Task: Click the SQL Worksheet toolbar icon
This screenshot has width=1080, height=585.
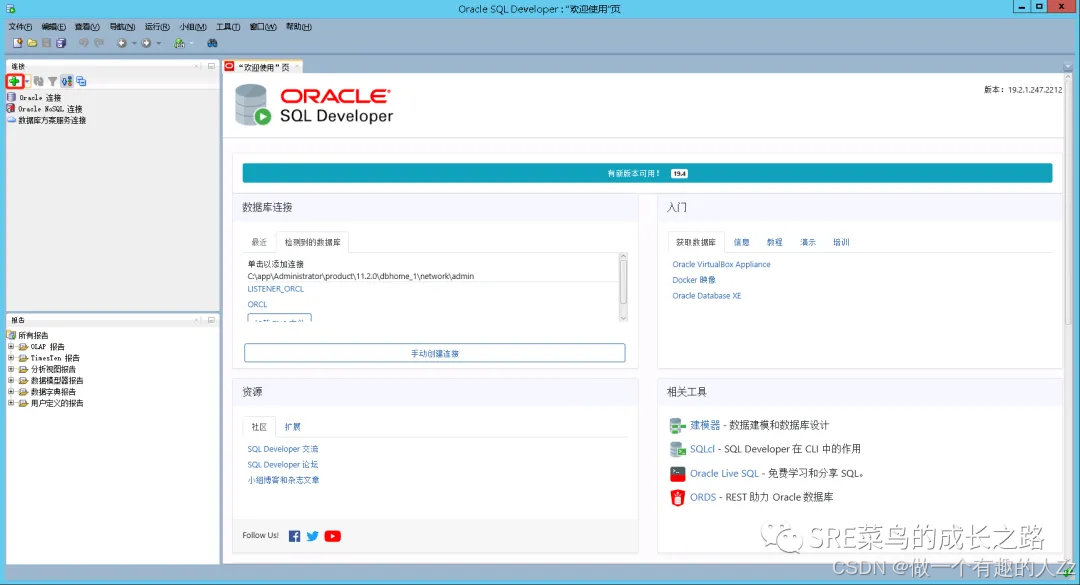Action: pos(179,43)
